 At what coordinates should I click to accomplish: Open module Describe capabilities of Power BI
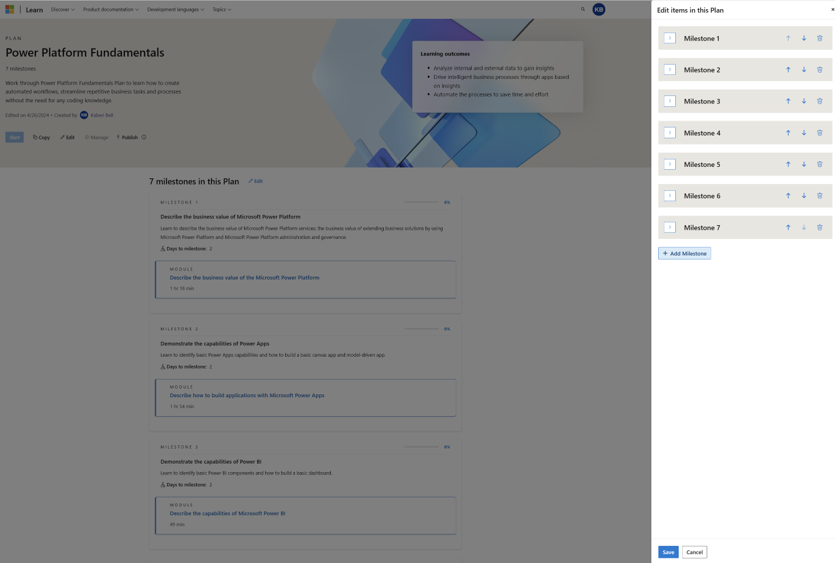pos(227,513)
